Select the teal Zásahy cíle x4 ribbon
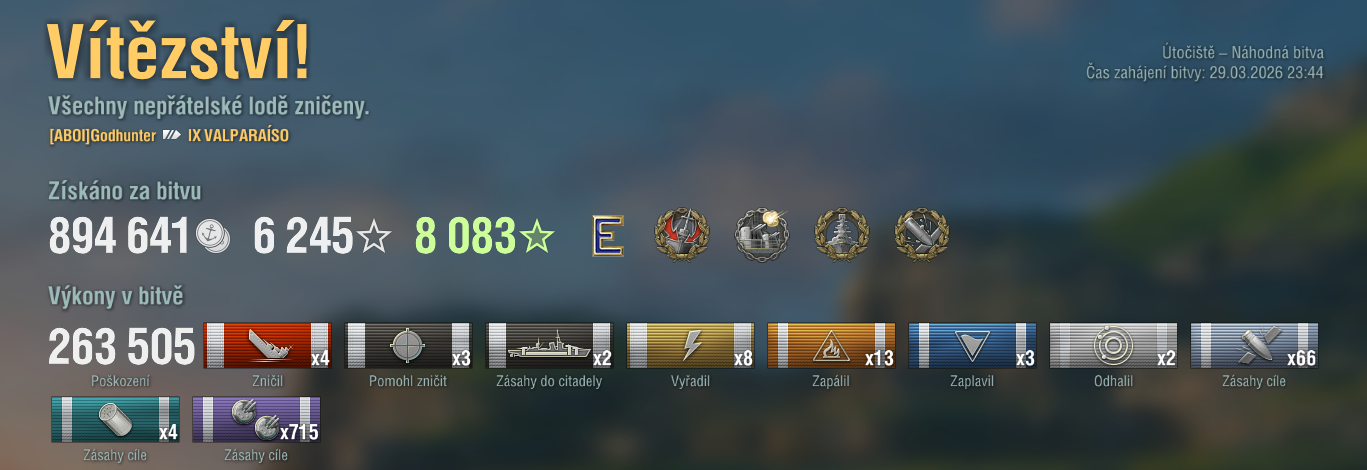 tap(116, 420)
